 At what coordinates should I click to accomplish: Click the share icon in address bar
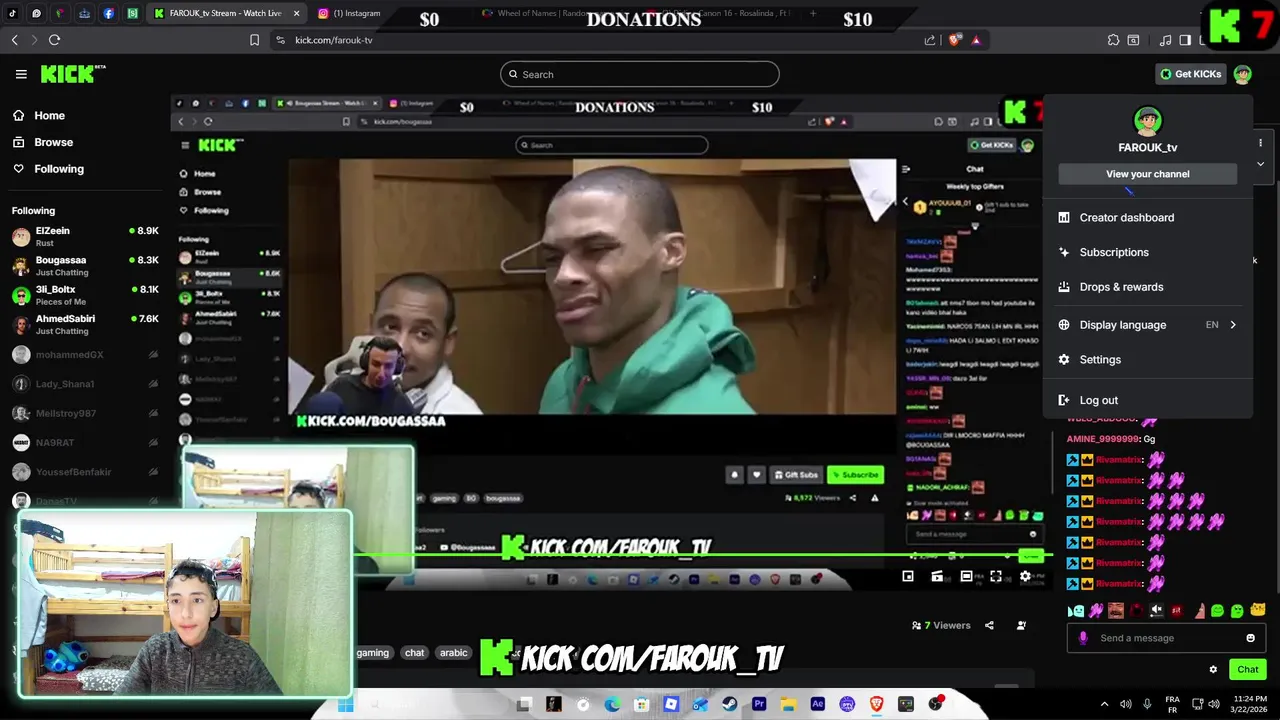930,40
